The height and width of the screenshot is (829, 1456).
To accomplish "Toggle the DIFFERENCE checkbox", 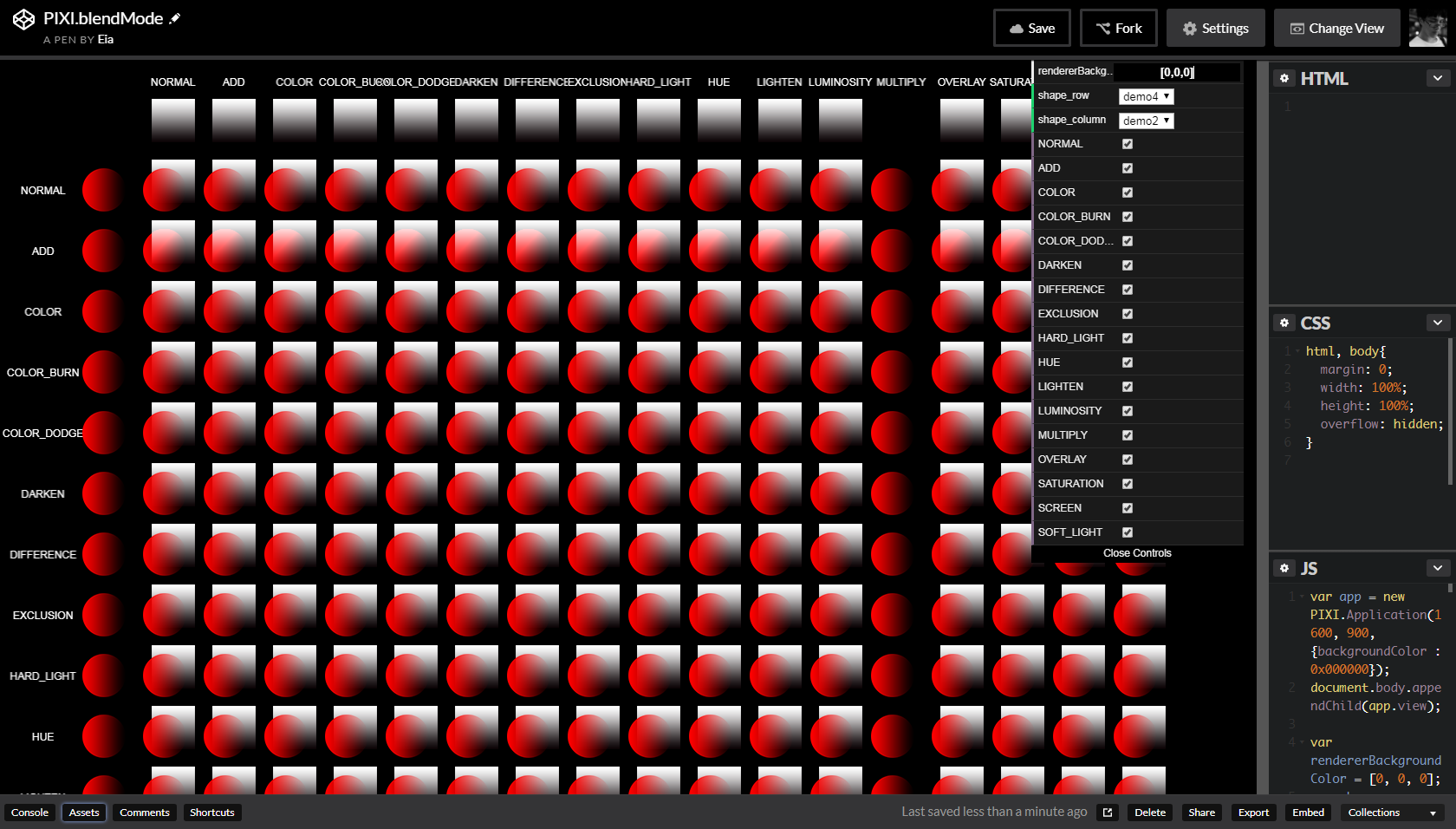I will (x=1128, y=290).
